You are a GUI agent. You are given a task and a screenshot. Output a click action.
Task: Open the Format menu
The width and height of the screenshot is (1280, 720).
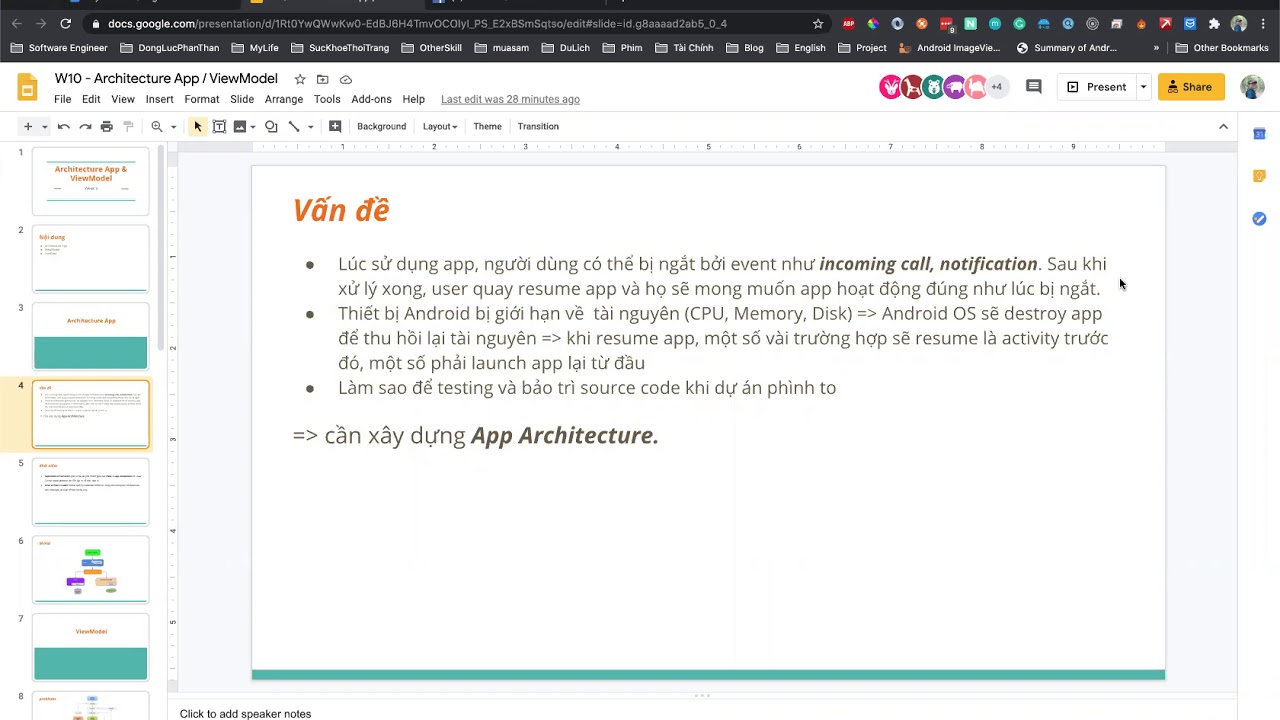[x=201, y=99]
